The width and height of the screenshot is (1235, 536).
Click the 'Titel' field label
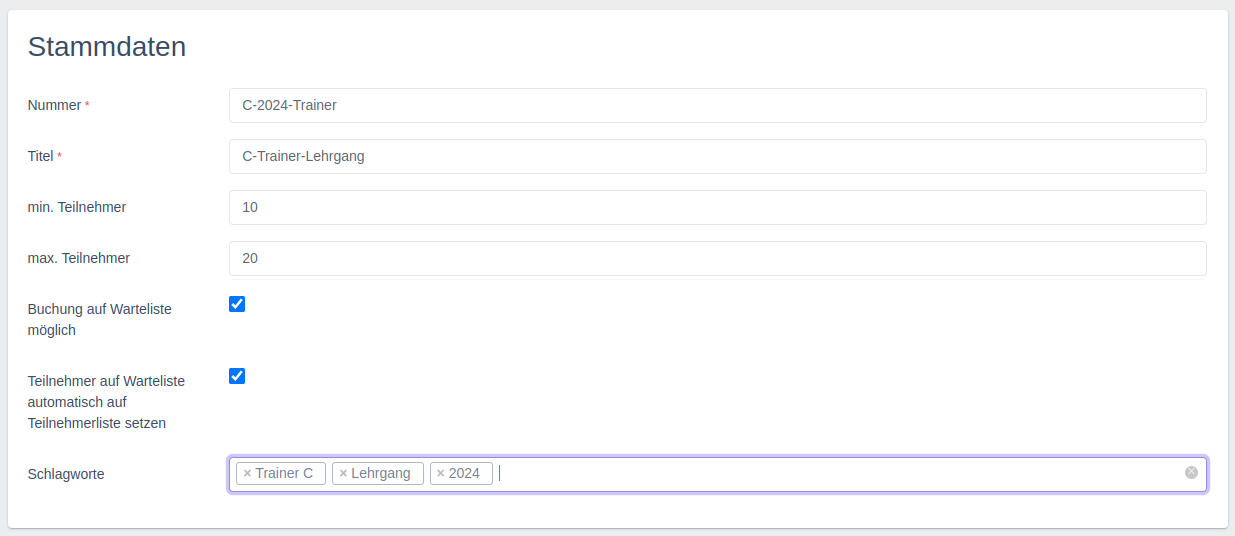pos(40,156)
